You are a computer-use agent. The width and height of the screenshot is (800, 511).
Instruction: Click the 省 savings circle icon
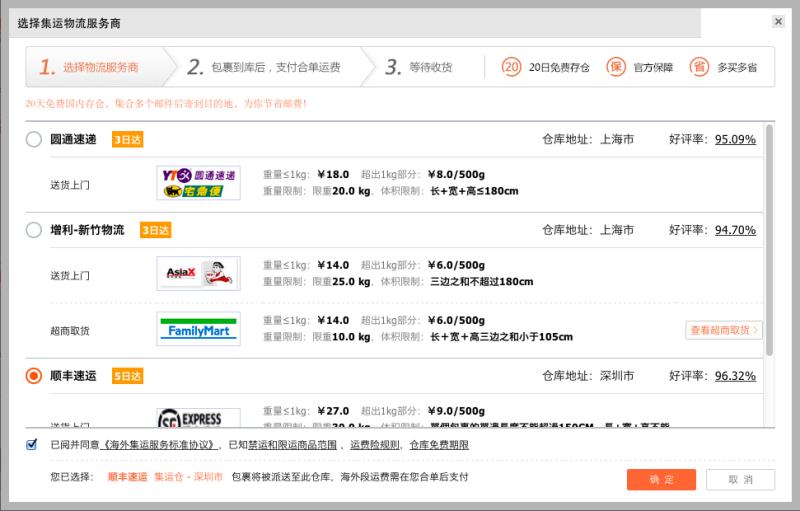(x=699, y=67)
